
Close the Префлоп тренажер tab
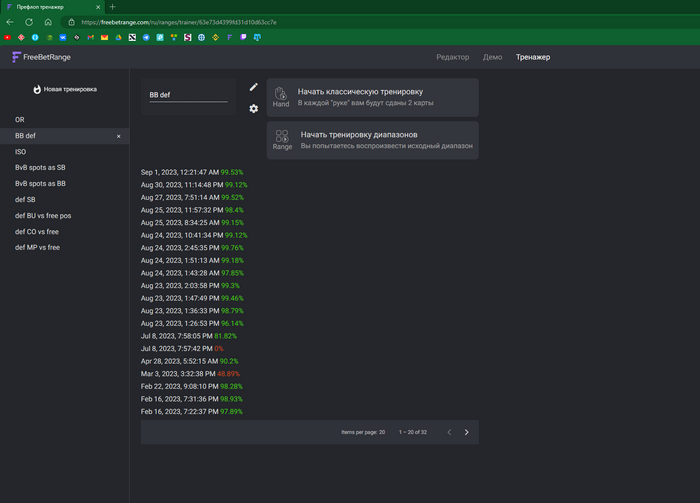tap(98, 7)
